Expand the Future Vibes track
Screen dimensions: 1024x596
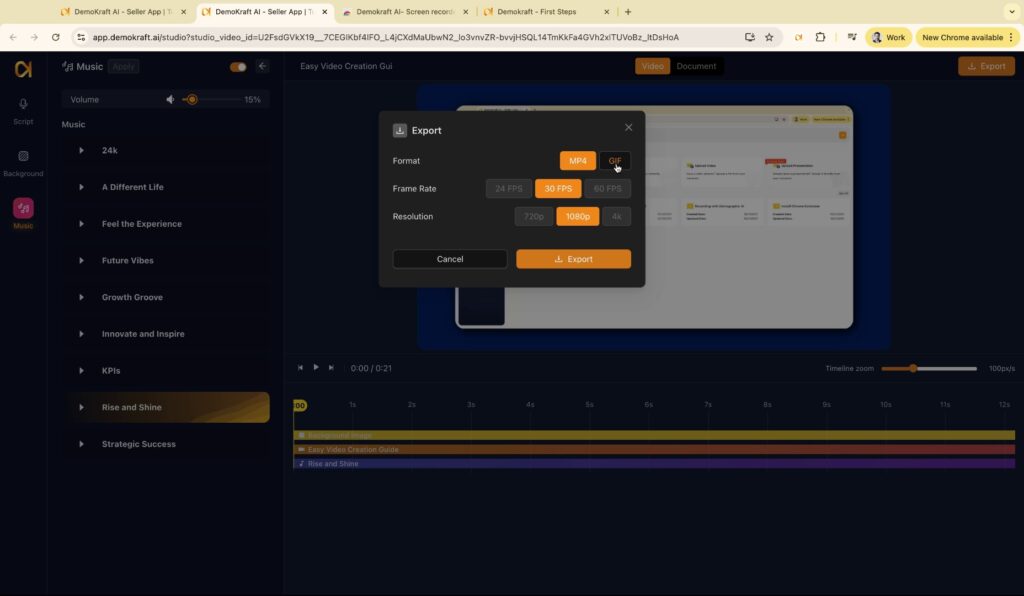(82, 261)
